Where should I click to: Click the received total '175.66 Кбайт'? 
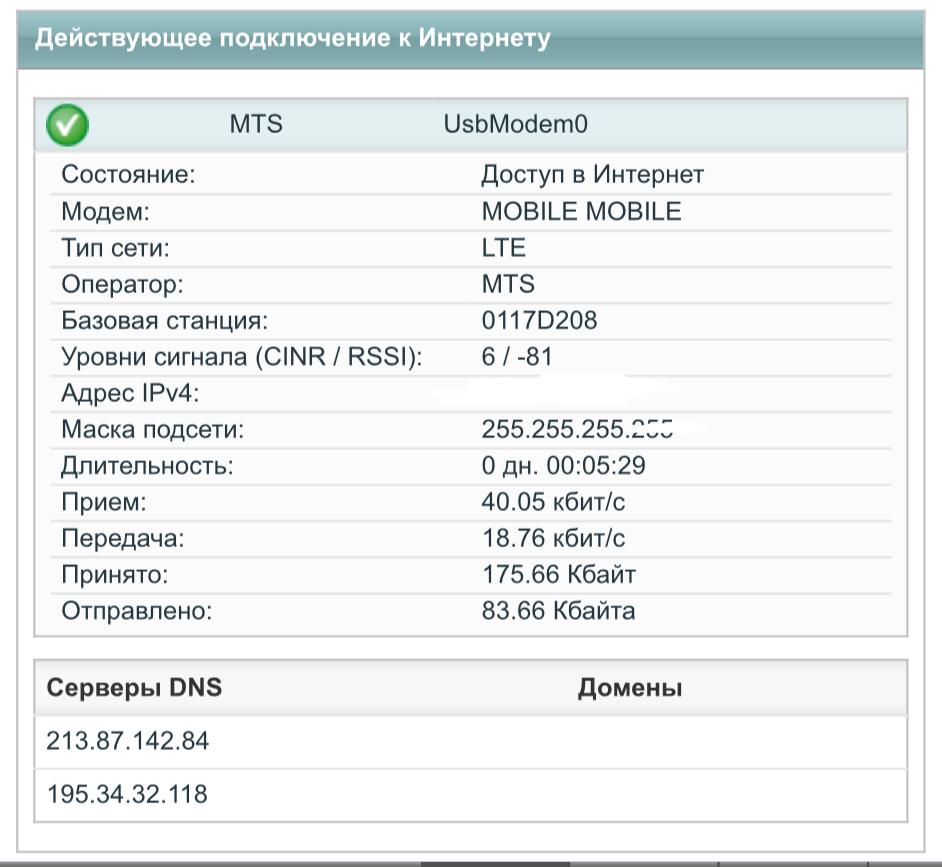[558, 575]
